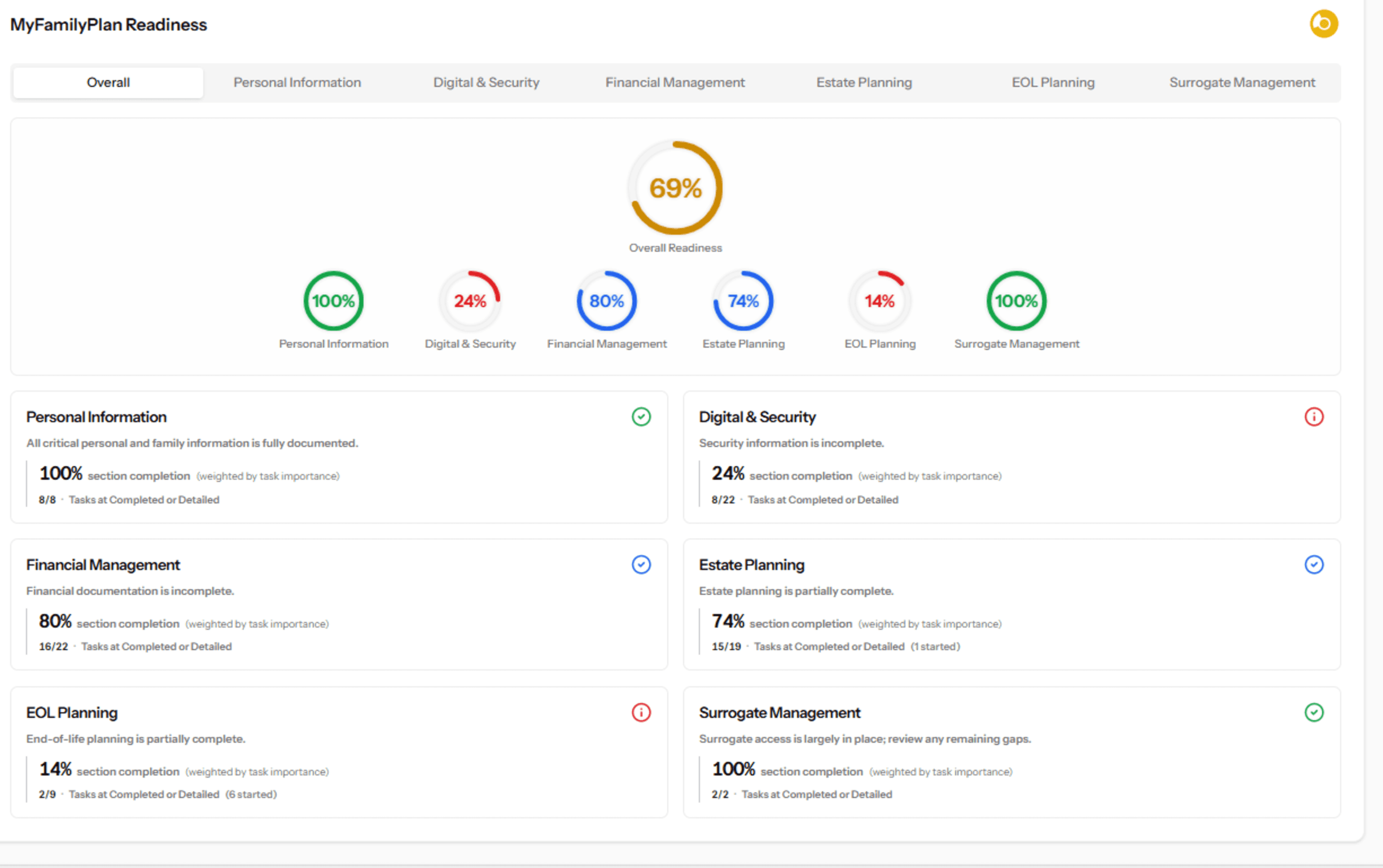
Task: Click the 'Surrogate Management' label under the ring
Action: [1017, 344]
